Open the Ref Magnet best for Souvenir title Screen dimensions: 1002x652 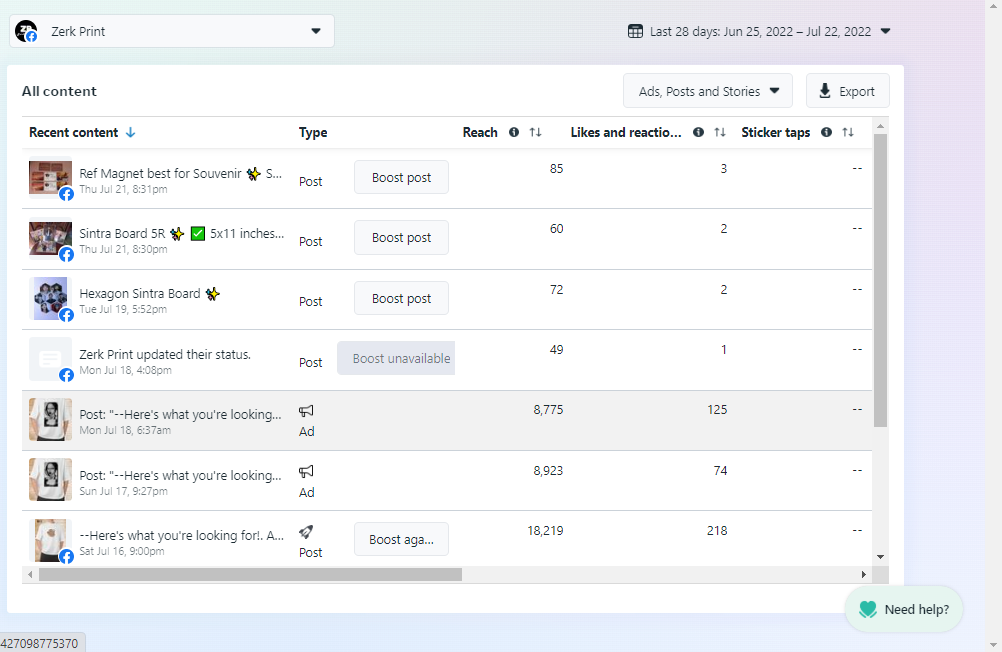(180, 173)
